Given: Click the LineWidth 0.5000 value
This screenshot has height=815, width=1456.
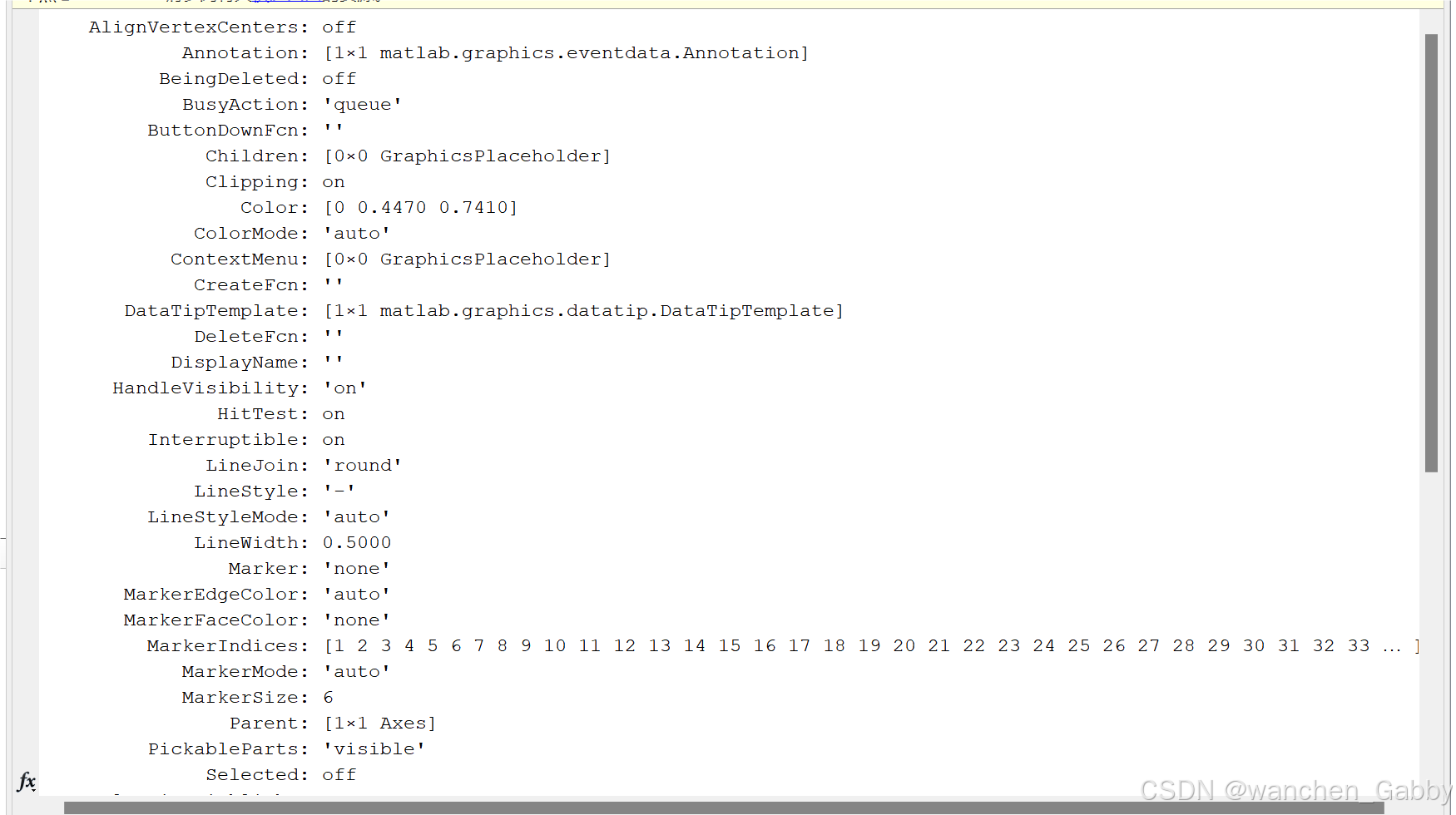Looking at the screenshot, I should tap(357, 543).
